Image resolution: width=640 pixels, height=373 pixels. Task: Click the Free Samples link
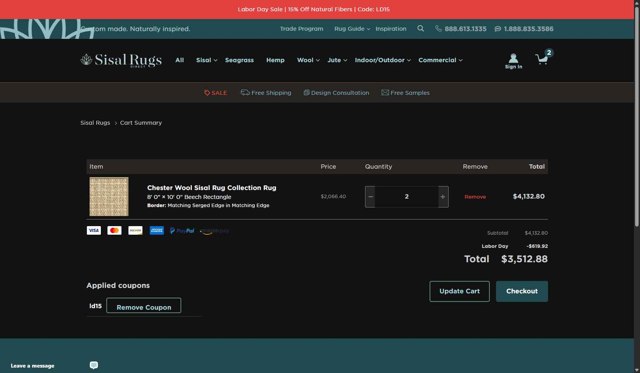click(x=405, y=93)
